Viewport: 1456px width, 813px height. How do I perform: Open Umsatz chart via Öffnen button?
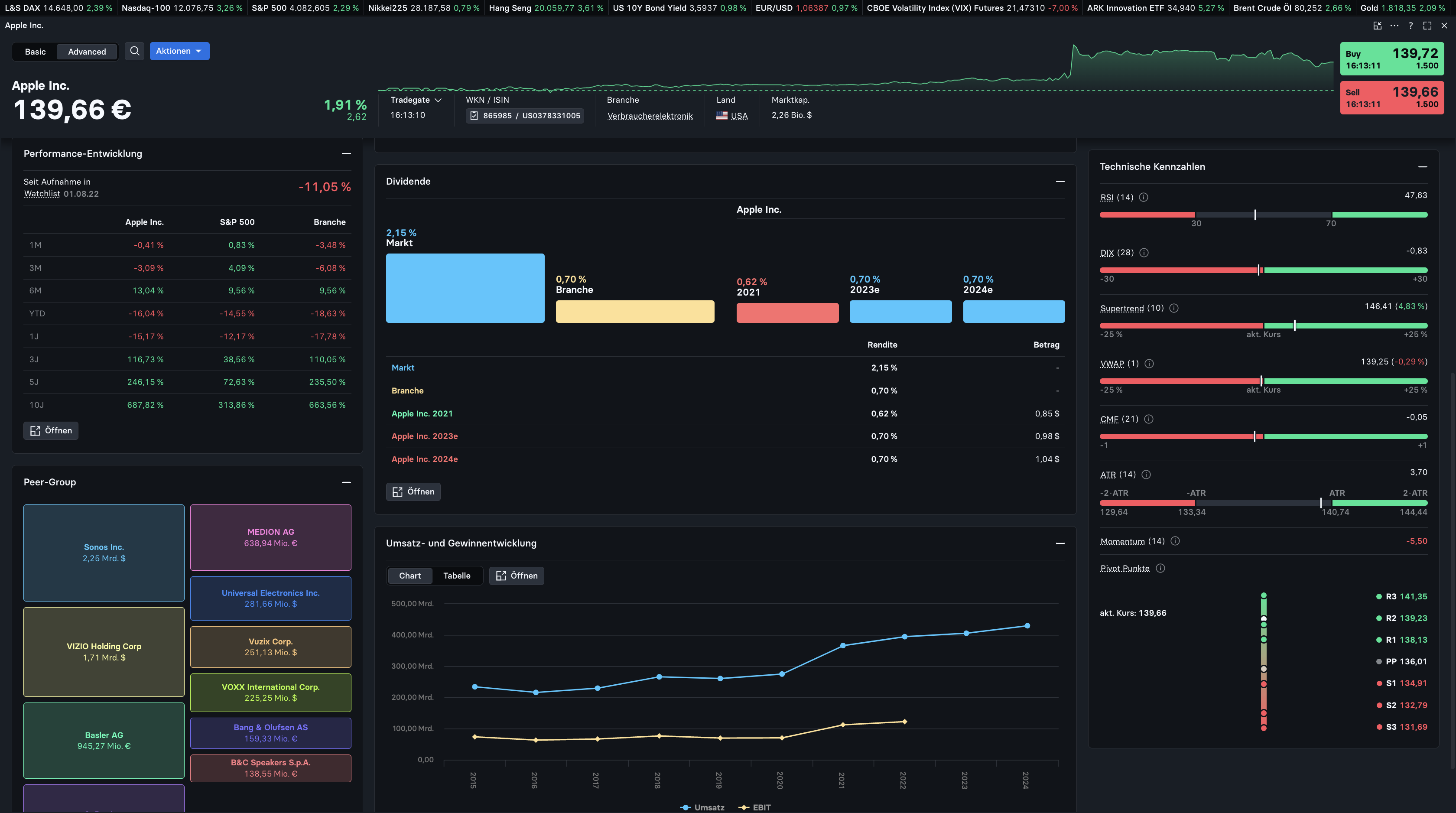(517, 576)
